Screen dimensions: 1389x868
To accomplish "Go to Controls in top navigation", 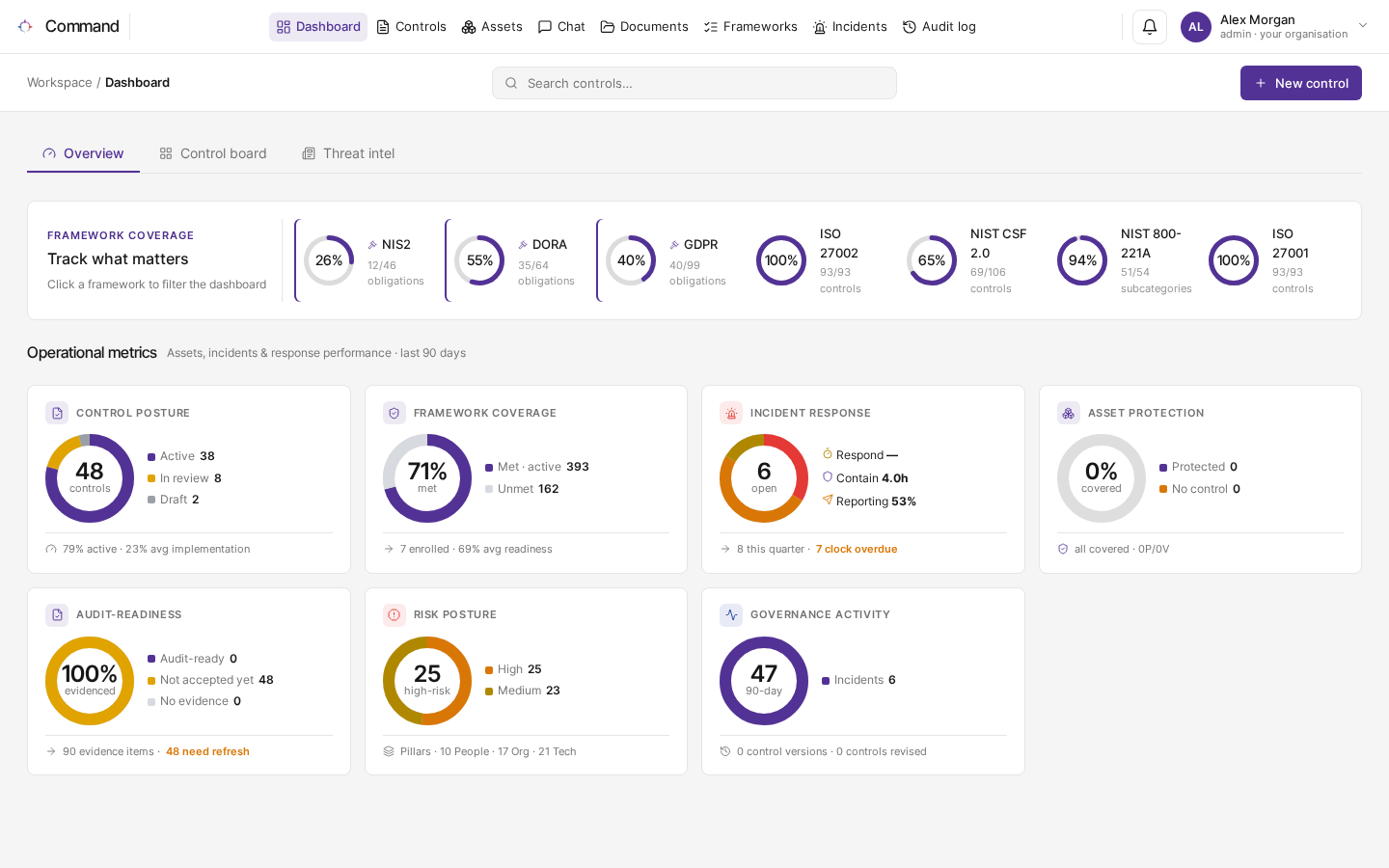I will coord(411,27).
